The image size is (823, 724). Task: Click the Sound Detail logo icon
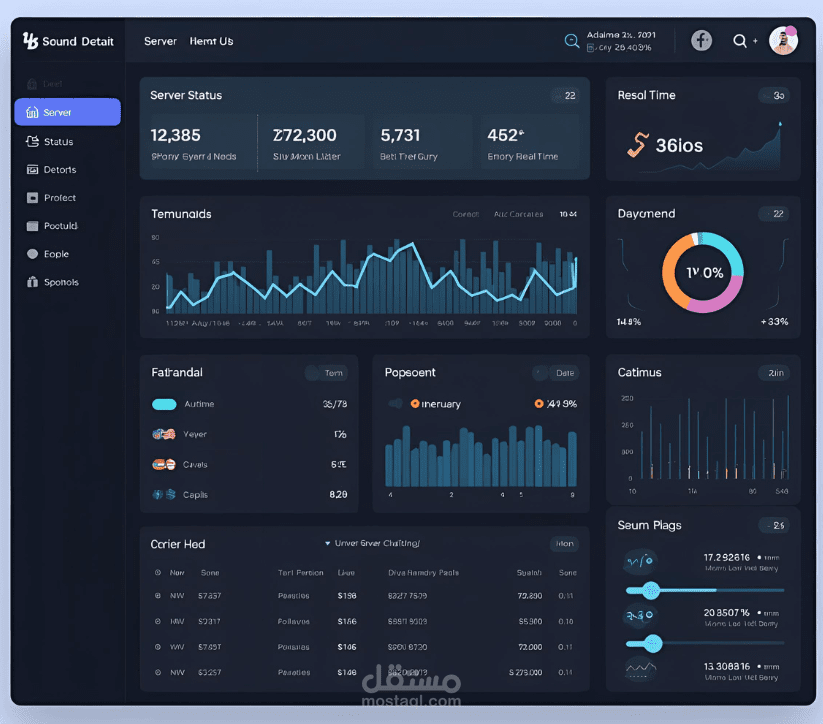click(30, 40)
